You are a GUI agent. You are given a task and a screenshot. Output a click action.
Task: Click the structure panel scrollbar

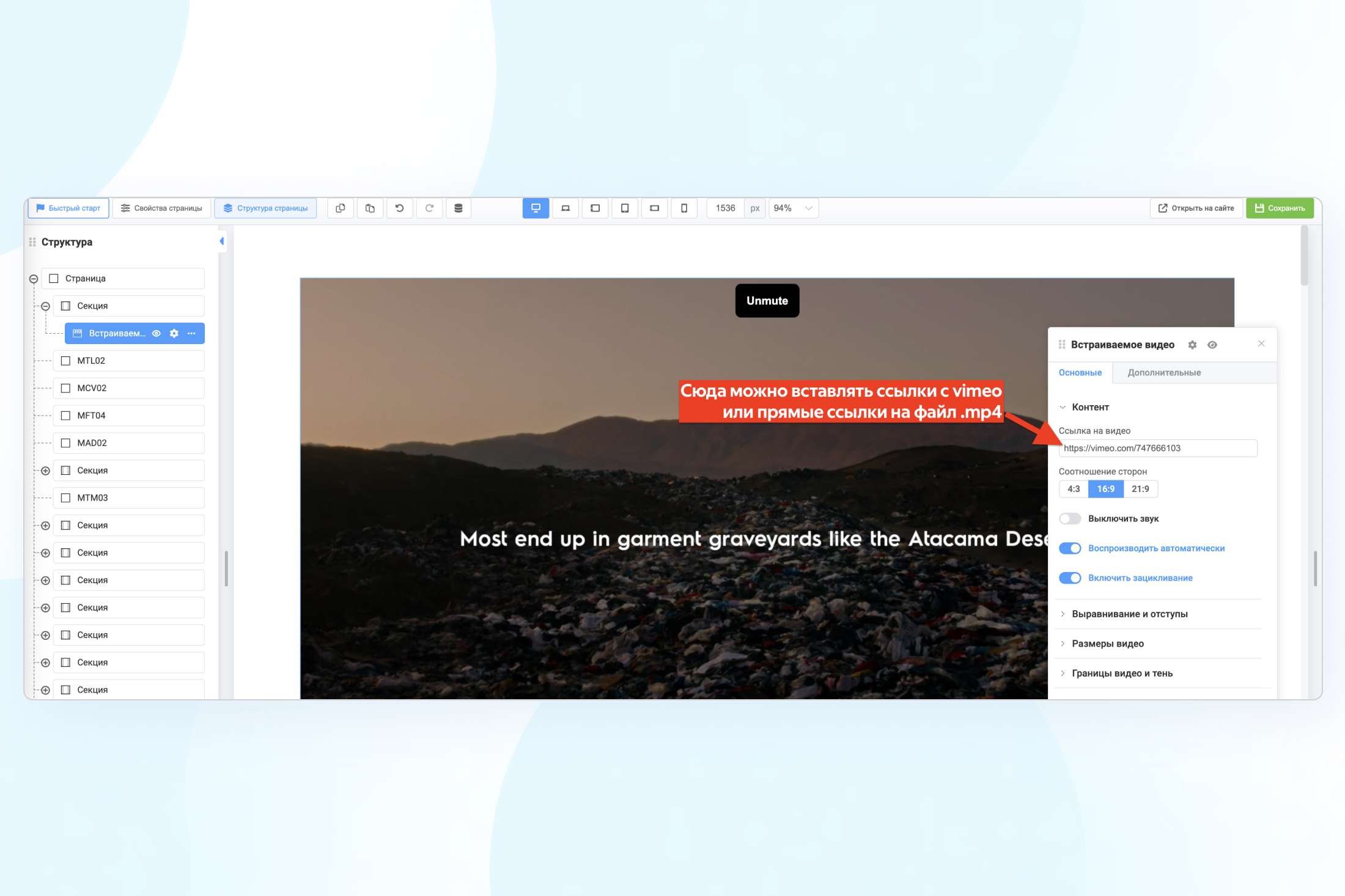pyautogui.click(x=226, y=569)
